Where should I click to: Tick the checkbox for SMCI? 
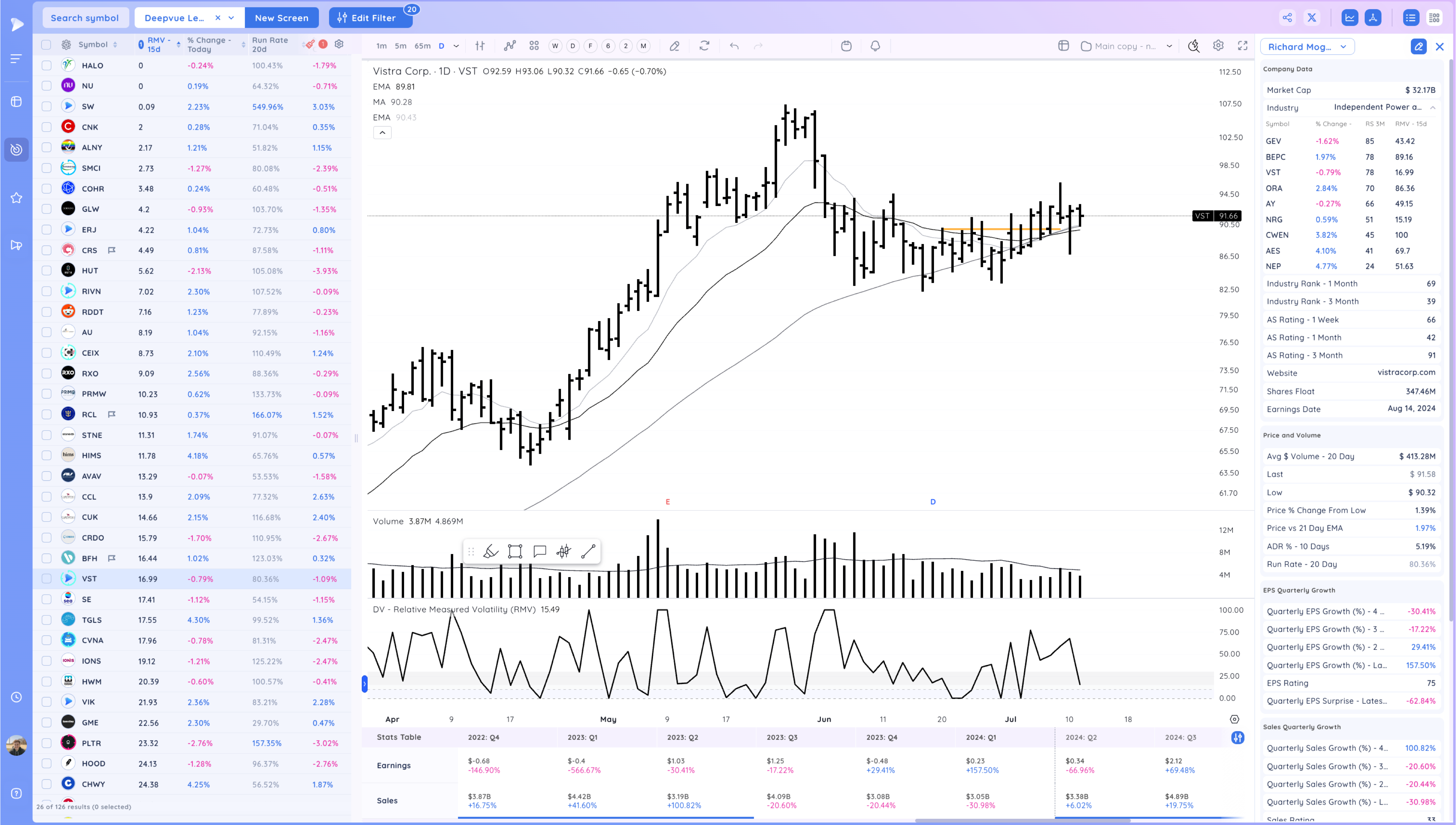tap(47, 168)
